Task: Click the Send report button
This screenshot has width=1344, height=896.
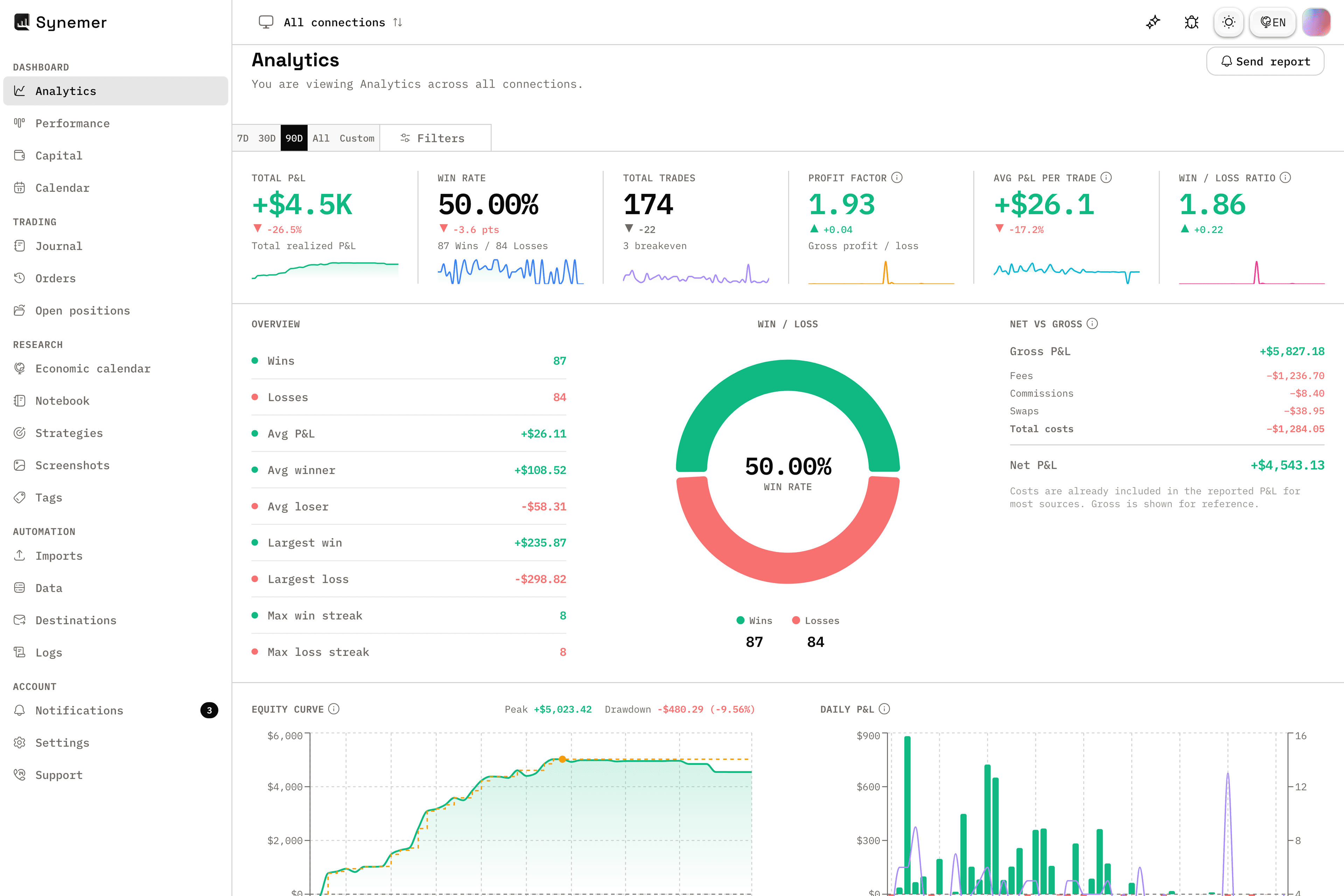Action: click(1265, 61)
